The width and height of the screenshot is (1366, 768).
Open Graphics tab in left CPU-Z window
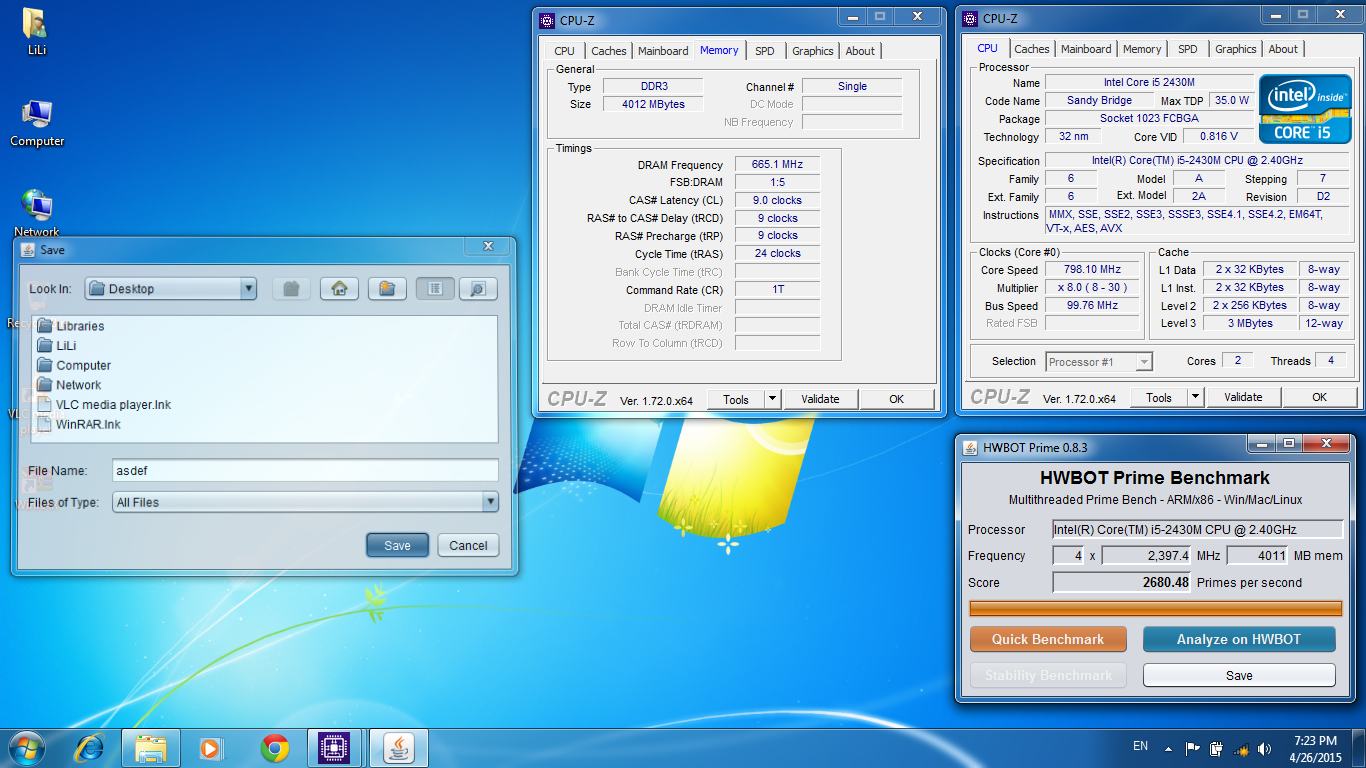tap(813, 51)
